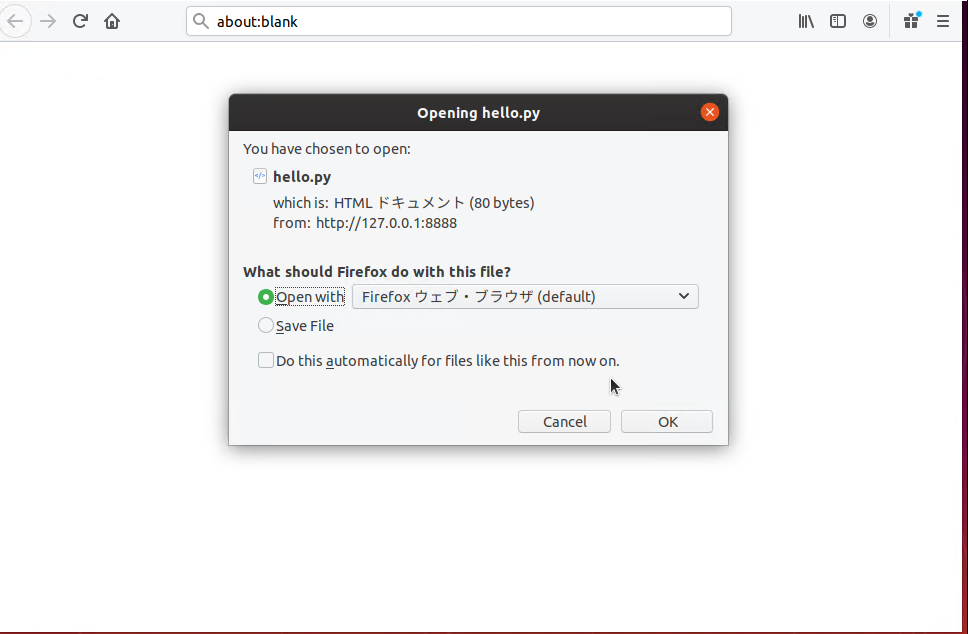Click the search magnifier icon in the address bar

(x=201, y=22)
